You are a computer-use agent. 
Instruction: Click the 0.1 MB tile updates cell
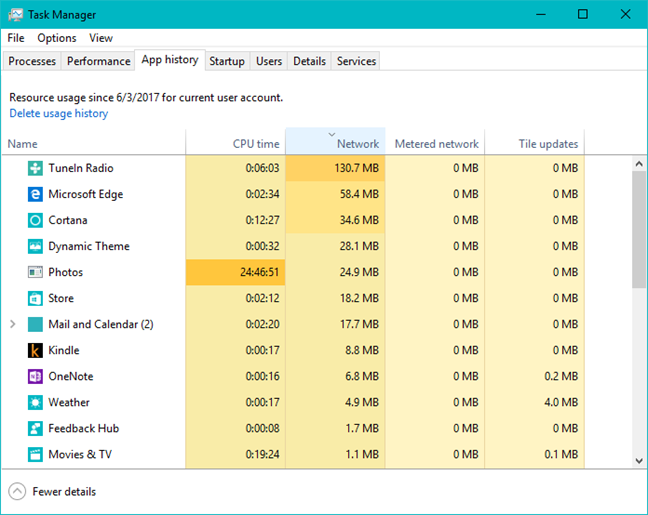coord(534,455)
